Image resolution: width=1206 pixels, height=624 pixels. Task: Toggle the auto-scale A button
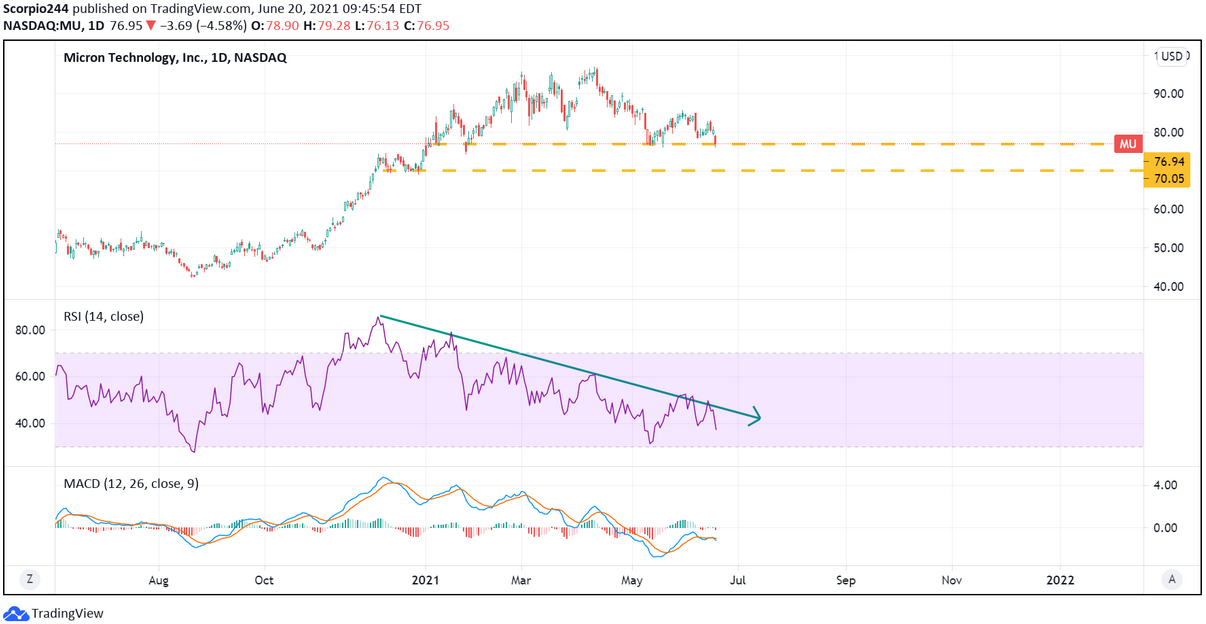1171,578
